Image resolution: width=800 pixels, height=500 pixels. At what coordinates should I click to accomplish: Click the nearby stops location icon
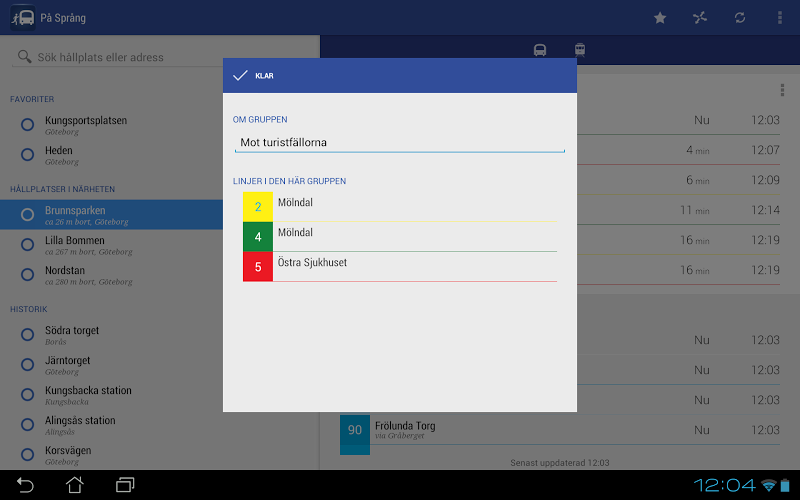[x=700, y=18]
